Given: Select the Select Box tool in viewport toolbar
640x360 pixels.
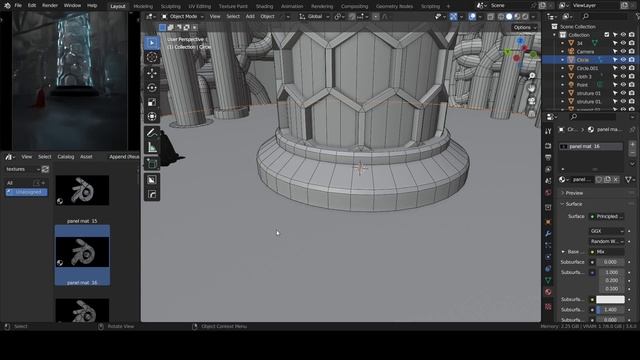Looking at the screenshot, I should [152, 43].
